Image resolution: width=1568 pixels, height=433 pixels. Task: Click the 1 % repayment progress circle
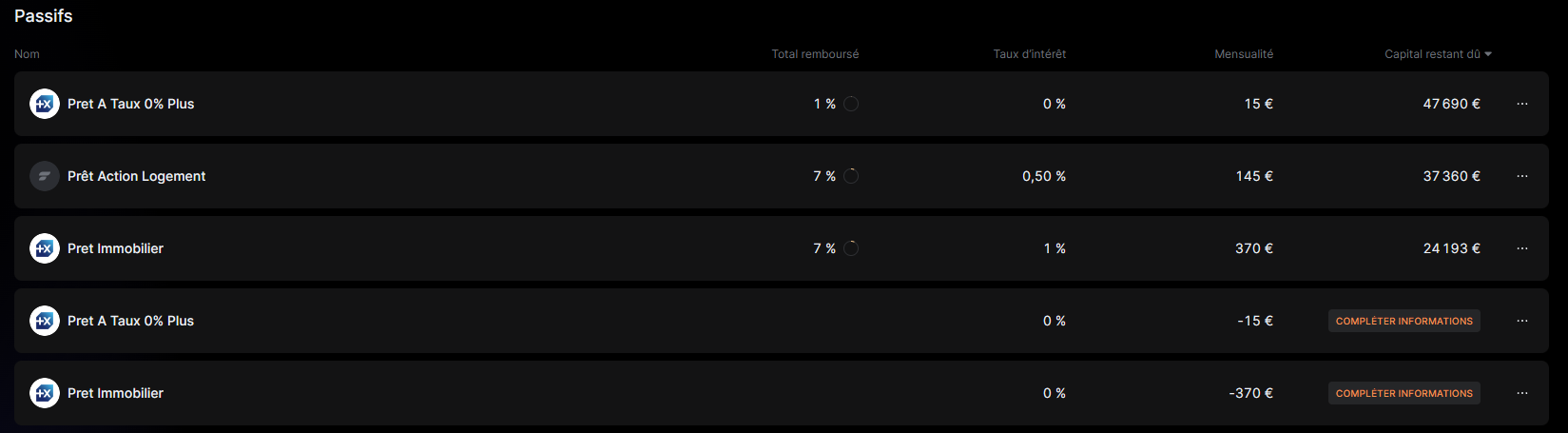851,104
